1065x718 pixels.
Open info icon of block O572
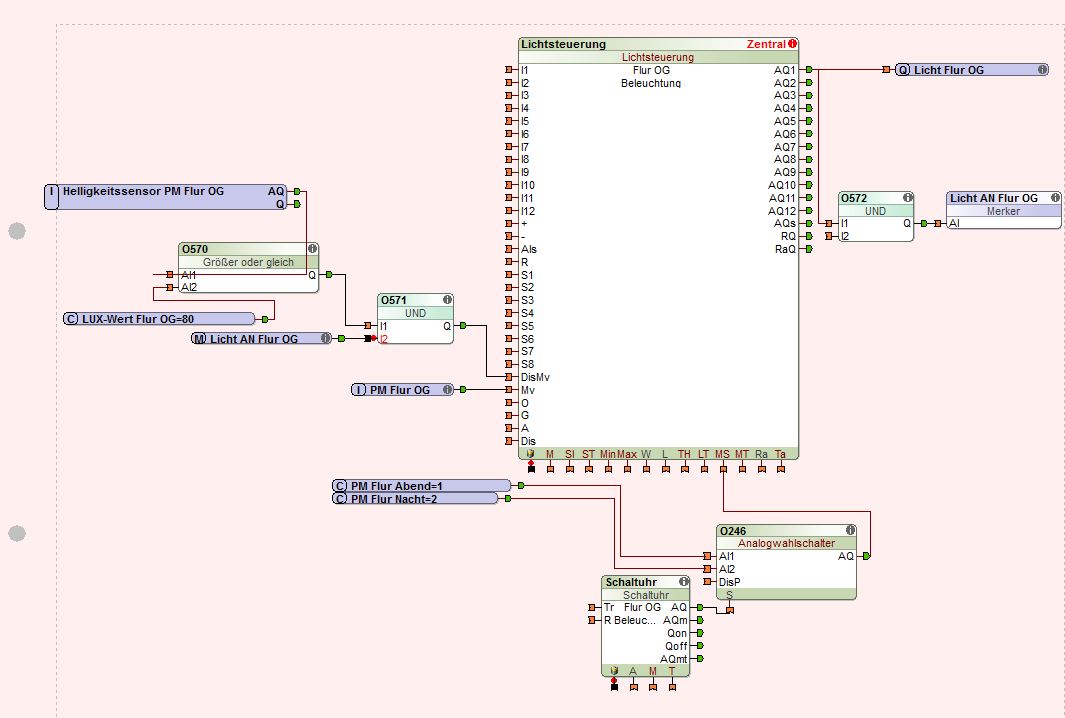click(x=907, y=198)
